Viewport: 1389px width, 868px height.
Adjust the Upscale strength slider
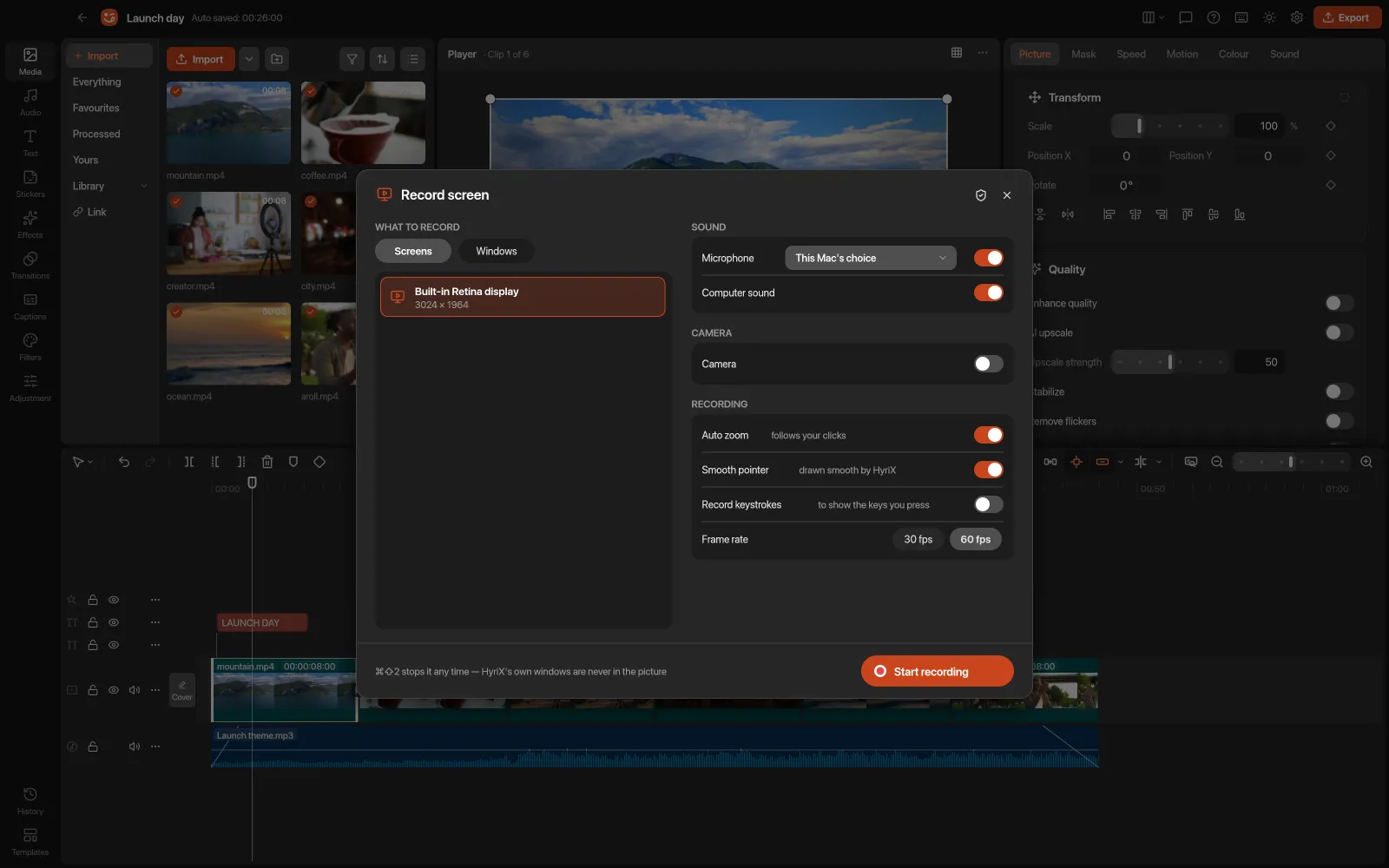tap(1170, 362)
